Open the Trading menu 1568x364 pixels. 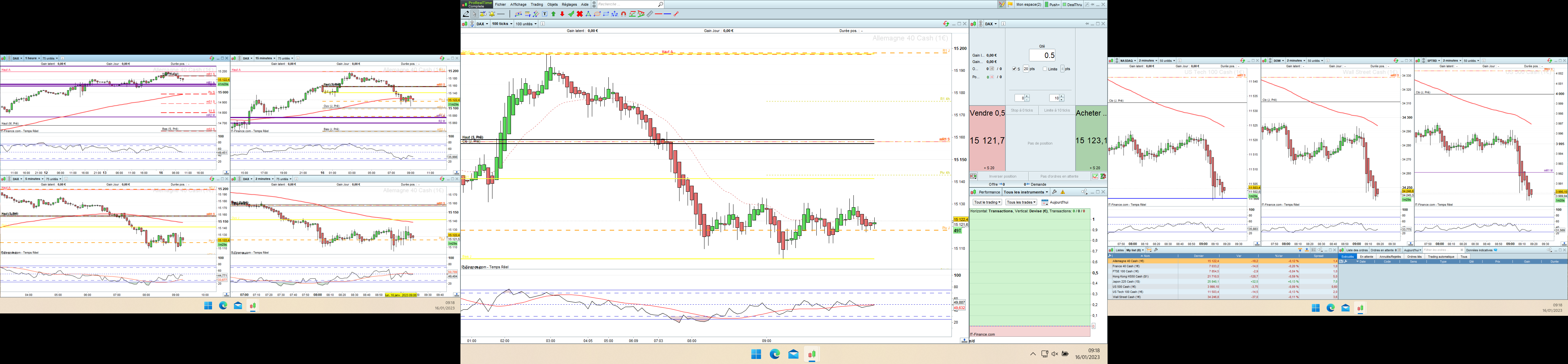[x=536, y=4]
